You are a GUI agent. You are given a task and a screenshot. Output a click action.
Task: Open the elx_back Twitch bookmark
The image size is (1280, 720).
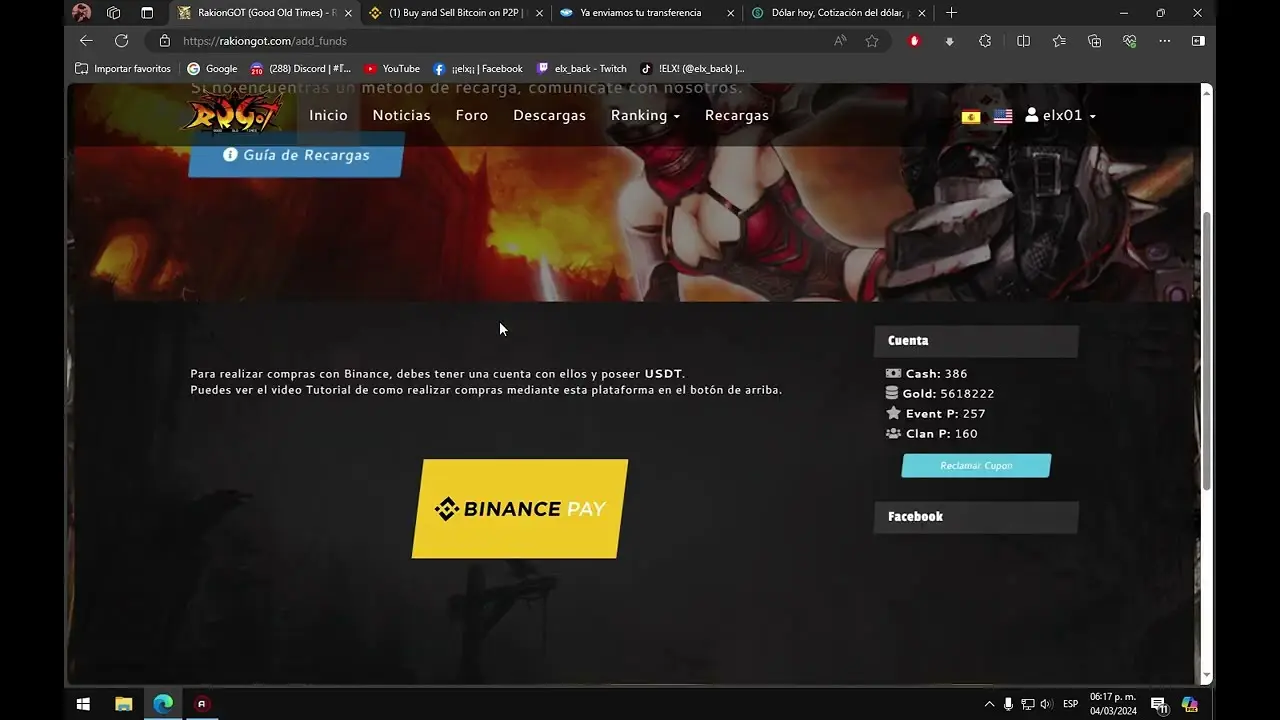point(581,69)
